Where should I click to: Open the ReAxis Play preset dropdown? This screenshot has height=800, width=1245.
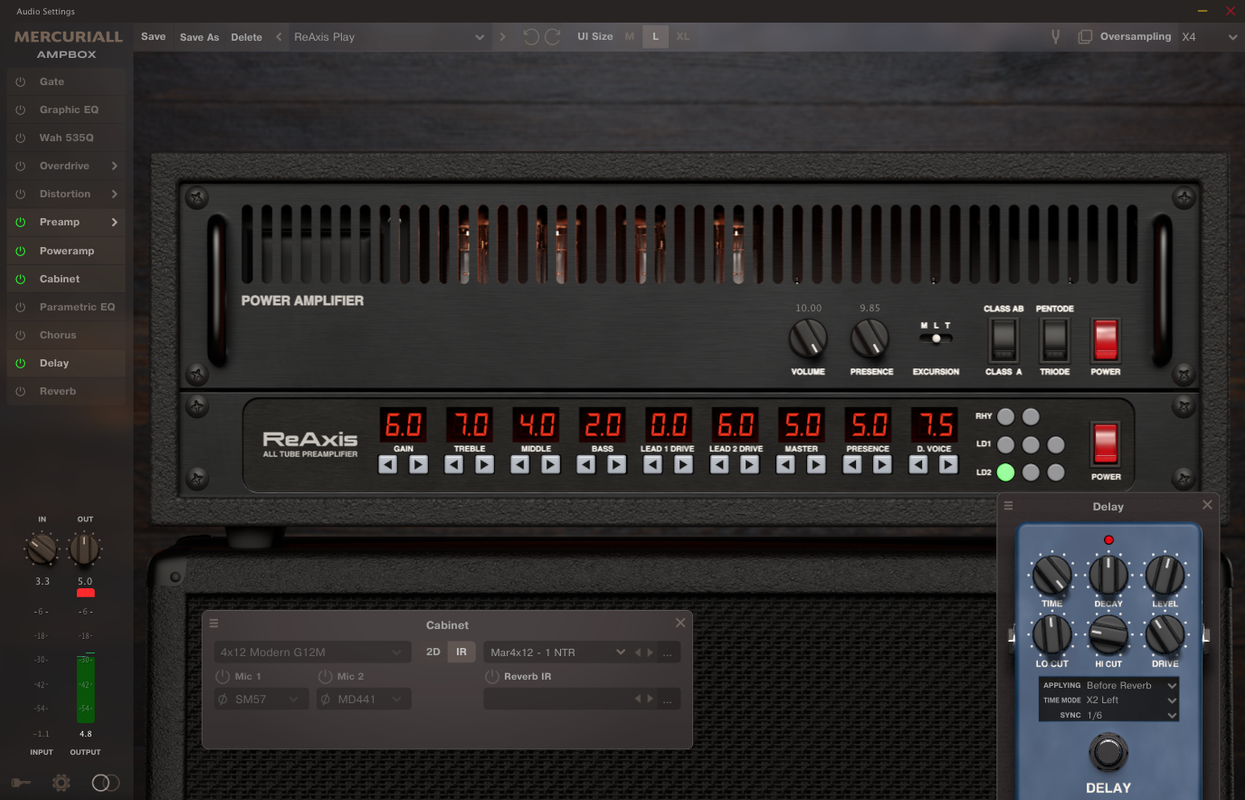point(388,37)
